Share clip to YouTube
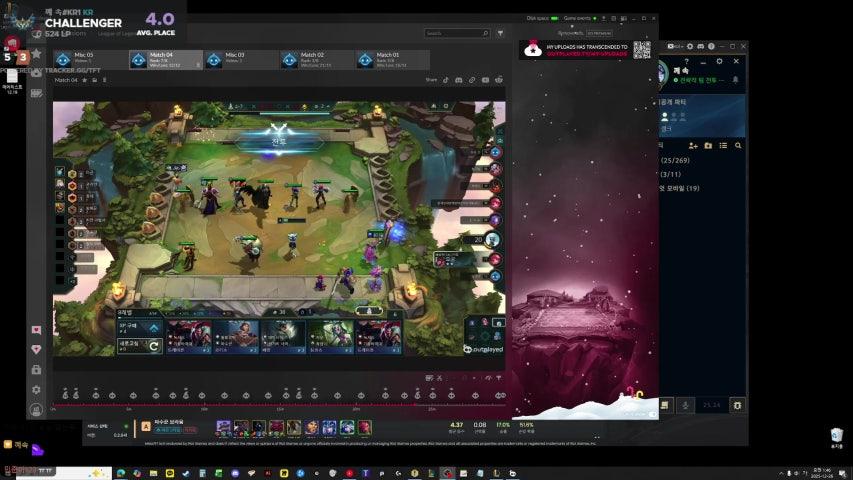 point(485,80)
